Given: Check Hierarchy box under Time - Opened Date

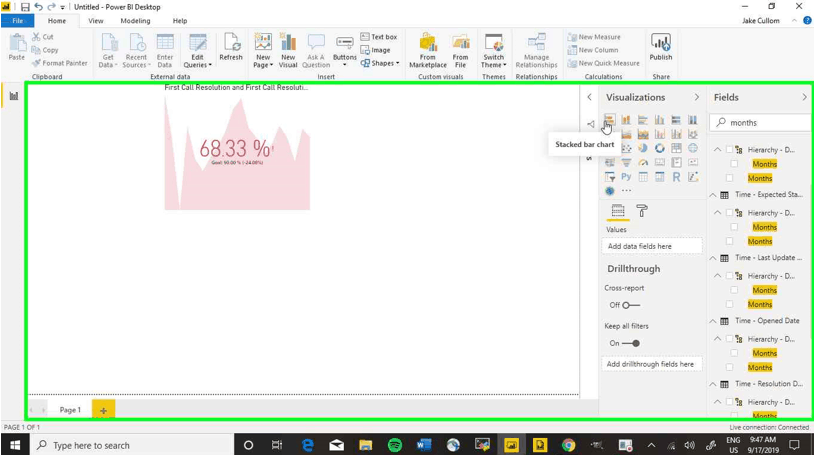Looking at the screenshot, I should tap(729, 339).
